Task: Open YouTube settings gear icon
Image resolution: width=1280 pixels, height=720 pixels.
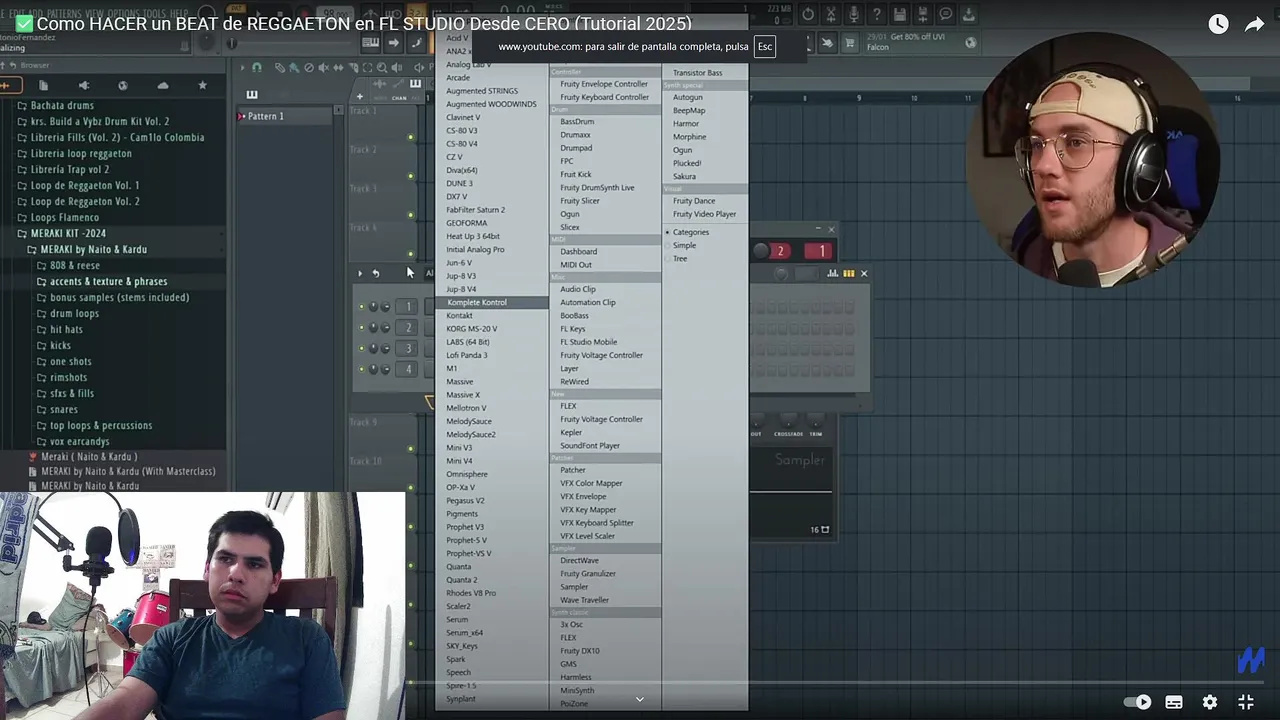Action: [1210, 702]
